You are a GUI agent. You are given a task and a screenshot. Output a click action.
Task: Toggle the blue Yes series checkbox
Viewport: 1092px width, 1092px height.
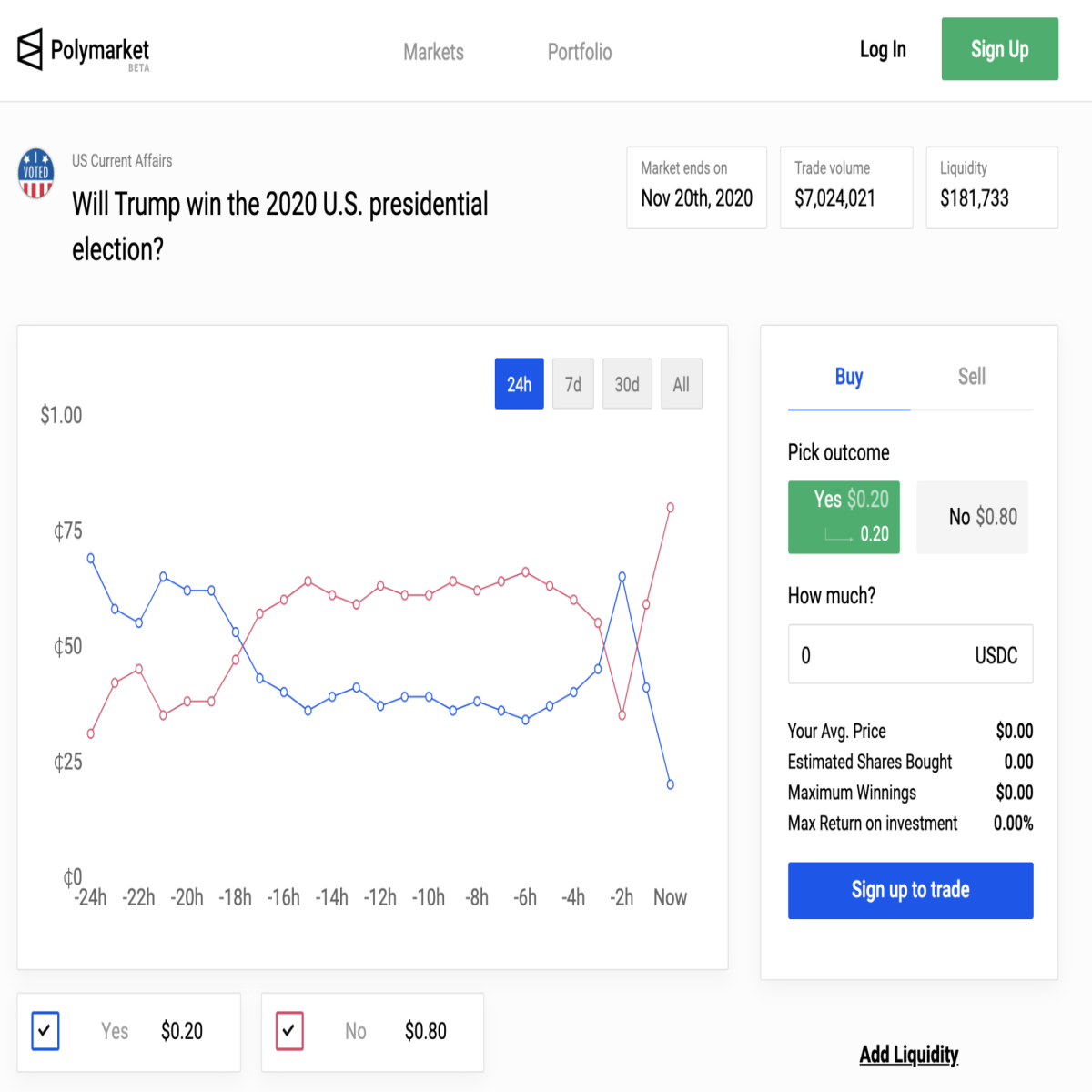point(45,1031)
